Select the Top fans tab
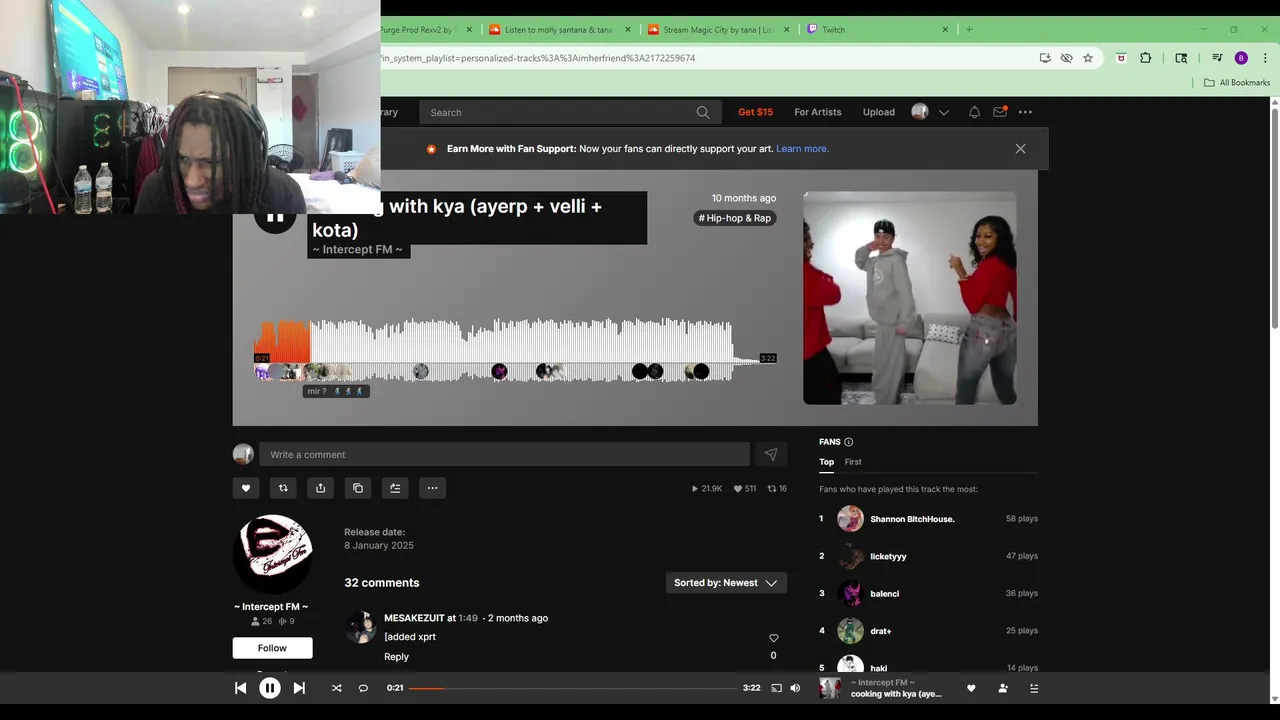1280x720 pixels. 826,462
